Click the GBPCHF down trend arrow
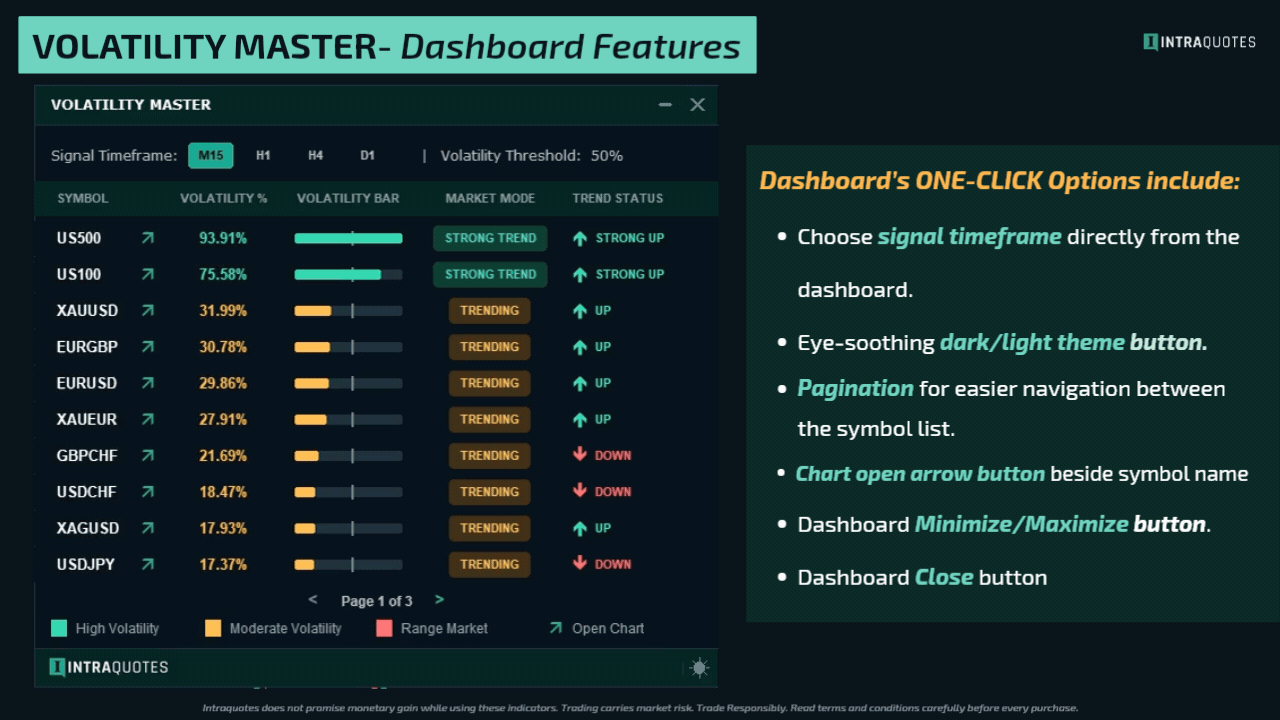This screenshot has width=1280, height=720. pos(580,455)
